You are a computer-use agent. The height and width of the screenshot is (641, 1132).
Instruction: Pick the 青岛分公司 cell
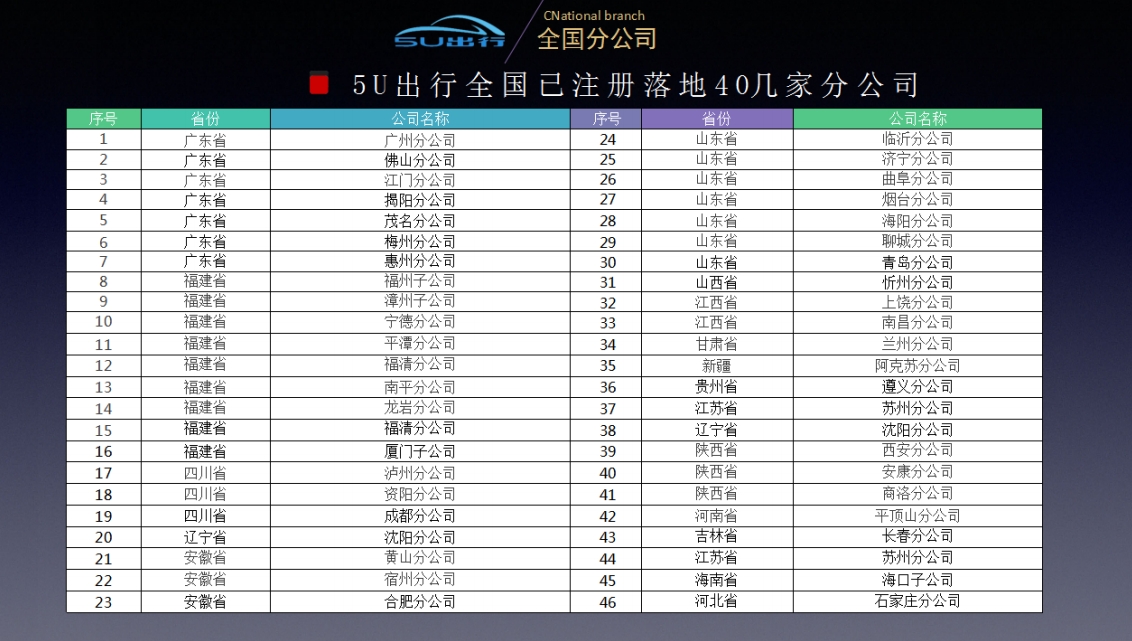coord(918,262)
